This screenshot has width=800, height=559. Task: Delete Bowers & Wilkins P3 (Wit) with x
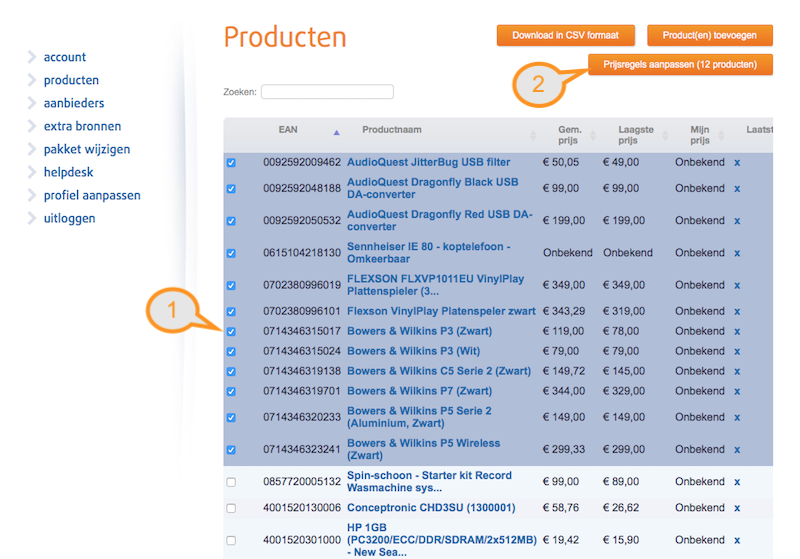(737, 351)
